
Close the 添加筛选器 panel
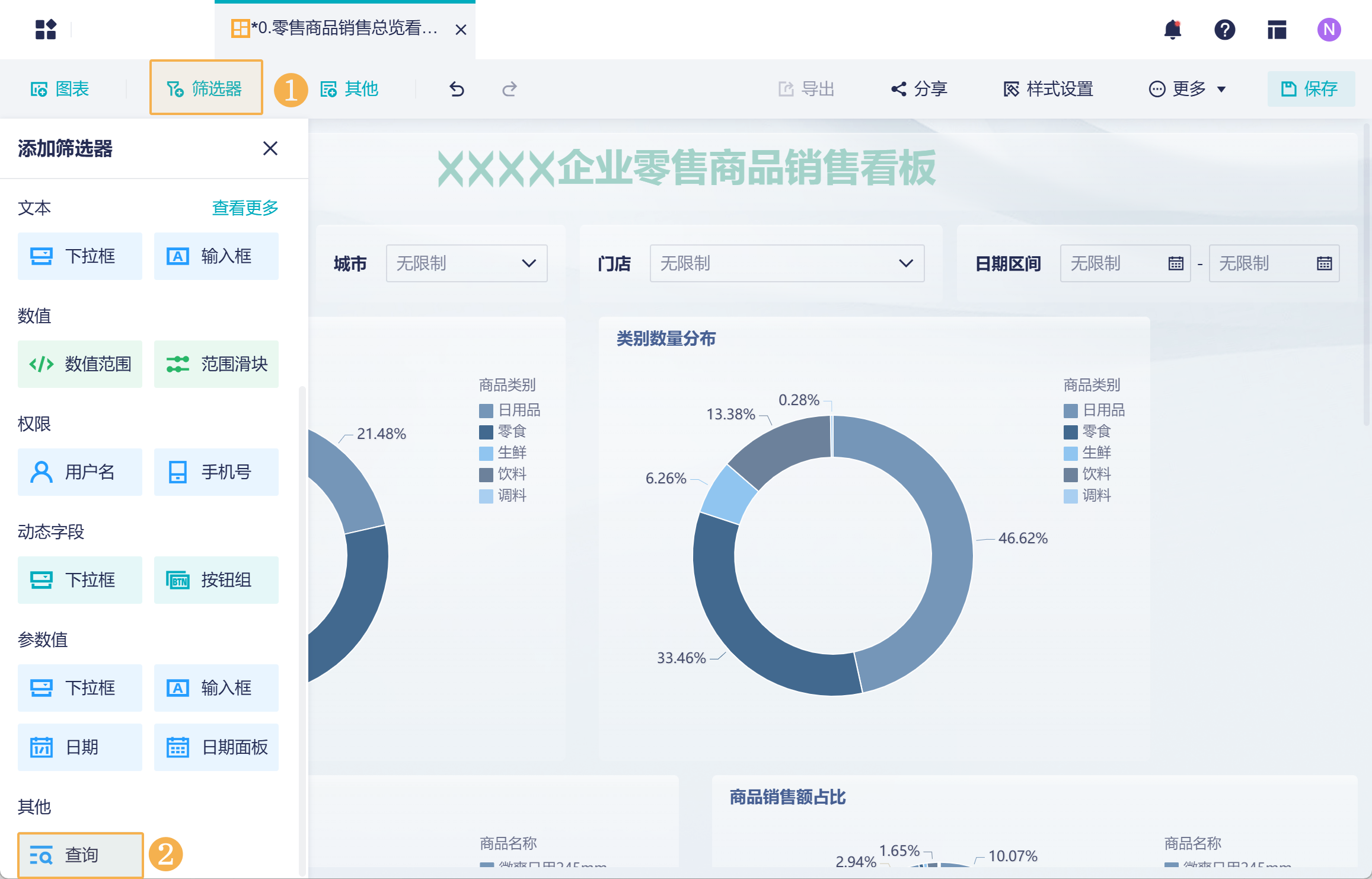click(x=270, y=148)
